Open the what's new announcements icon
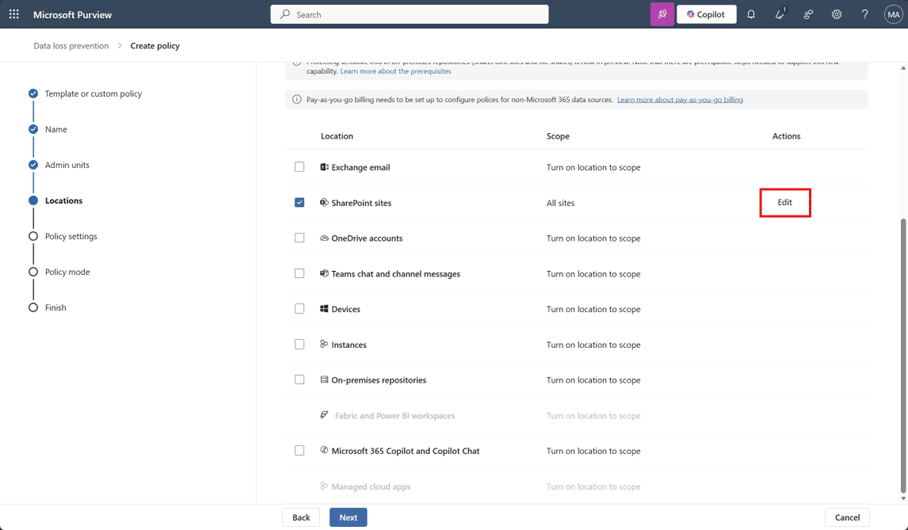Screen dimensions: 908x530 (x=780, y=15)
